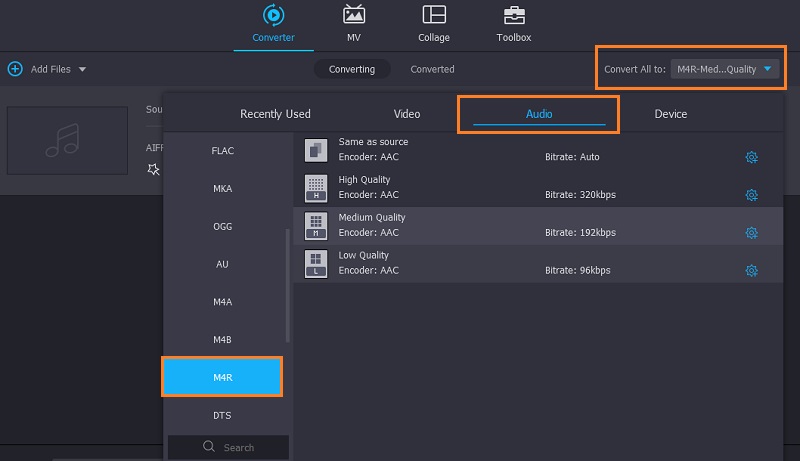800x461 pixels.
Task: Click the format Search field
Action: coord(228,447)
